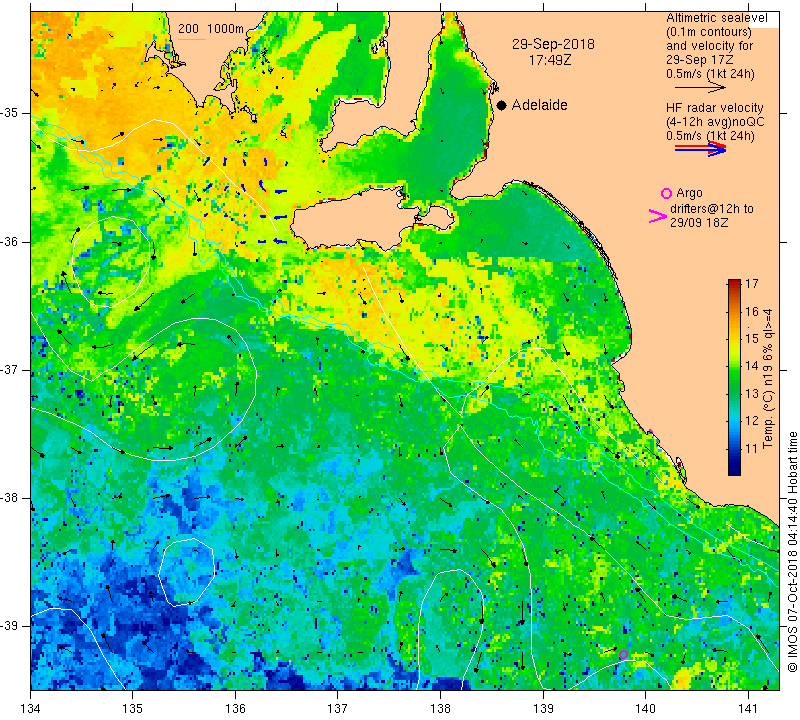The height and width of the screenshot is (720, 800).
Task: Click the -37 latitude axis label
Action: pyautogui.click(x=10, y=369)
